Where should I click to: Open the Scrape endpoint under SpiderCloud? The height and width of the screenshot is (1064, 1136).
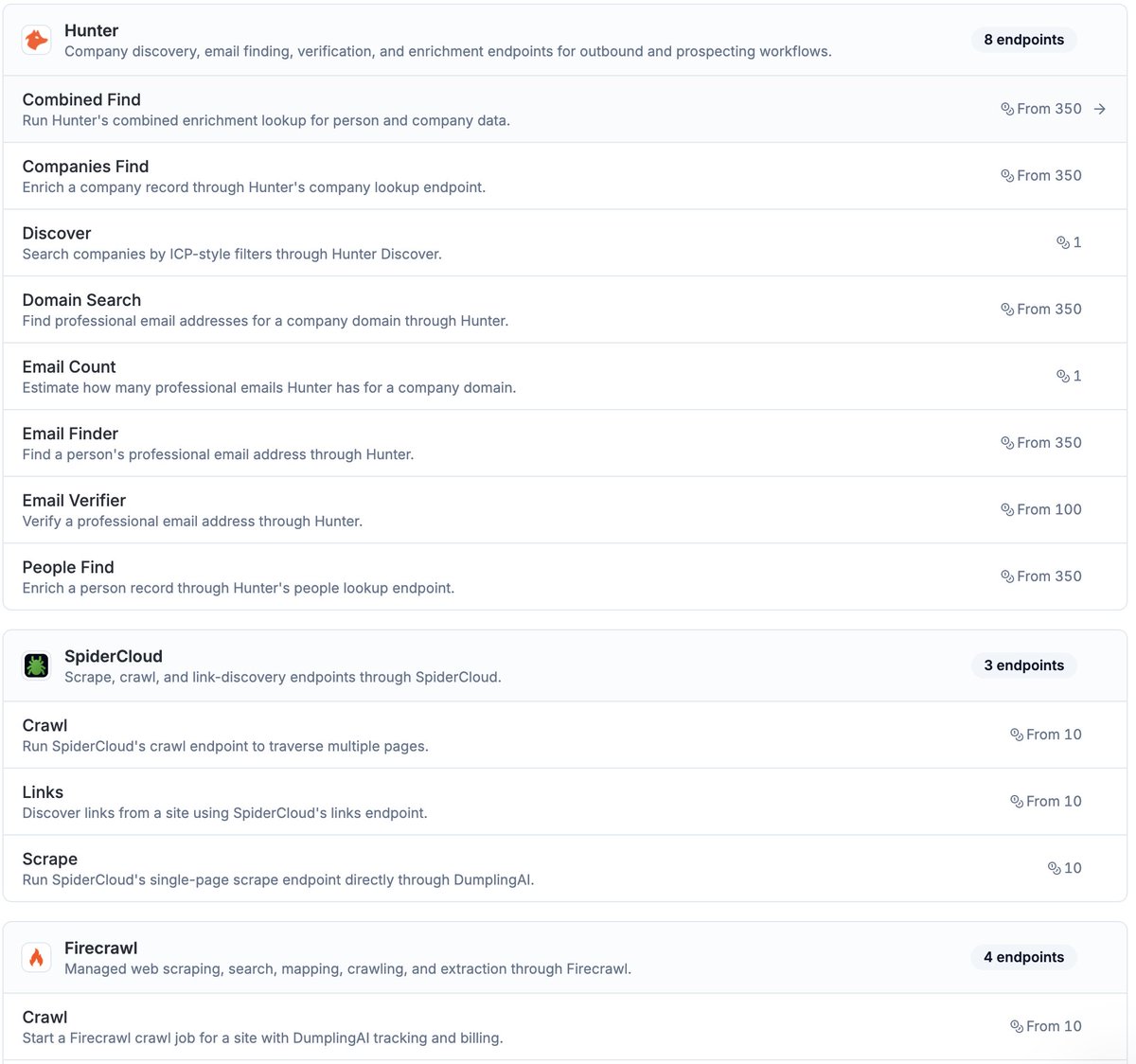coord(565,868)
